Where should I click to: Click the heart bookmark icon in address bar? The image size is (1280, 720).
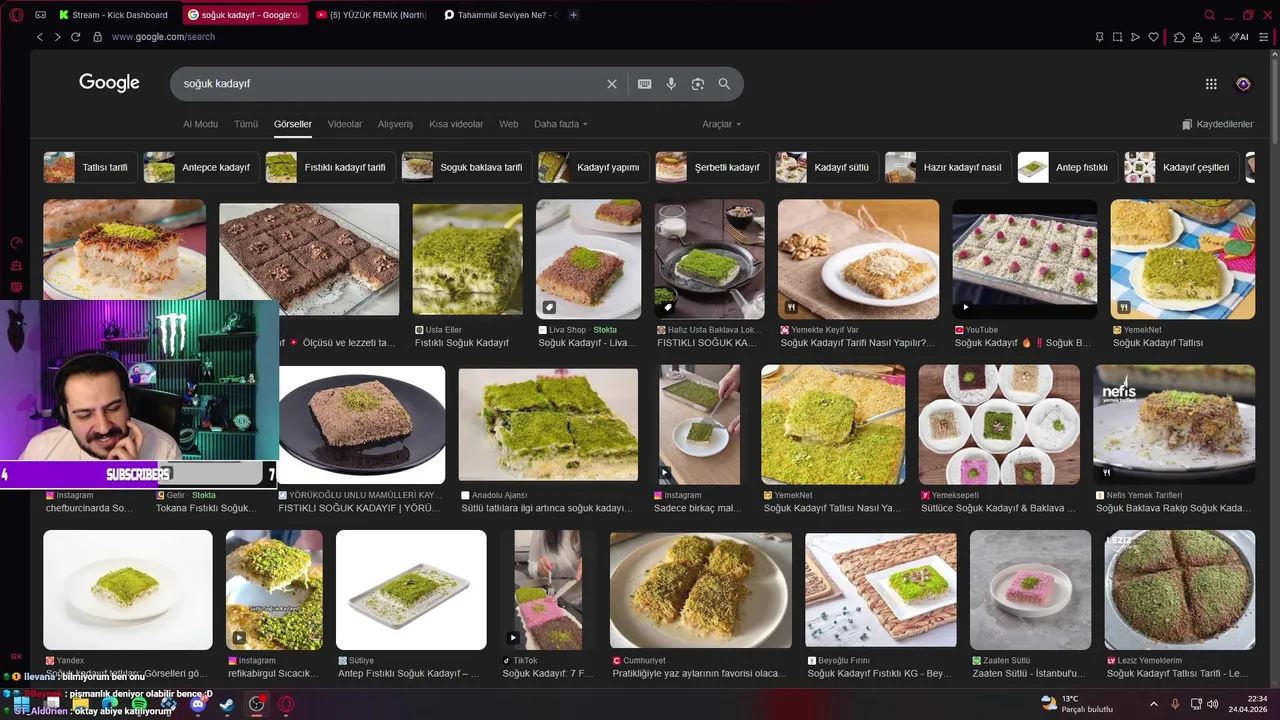click(1153, 37)
